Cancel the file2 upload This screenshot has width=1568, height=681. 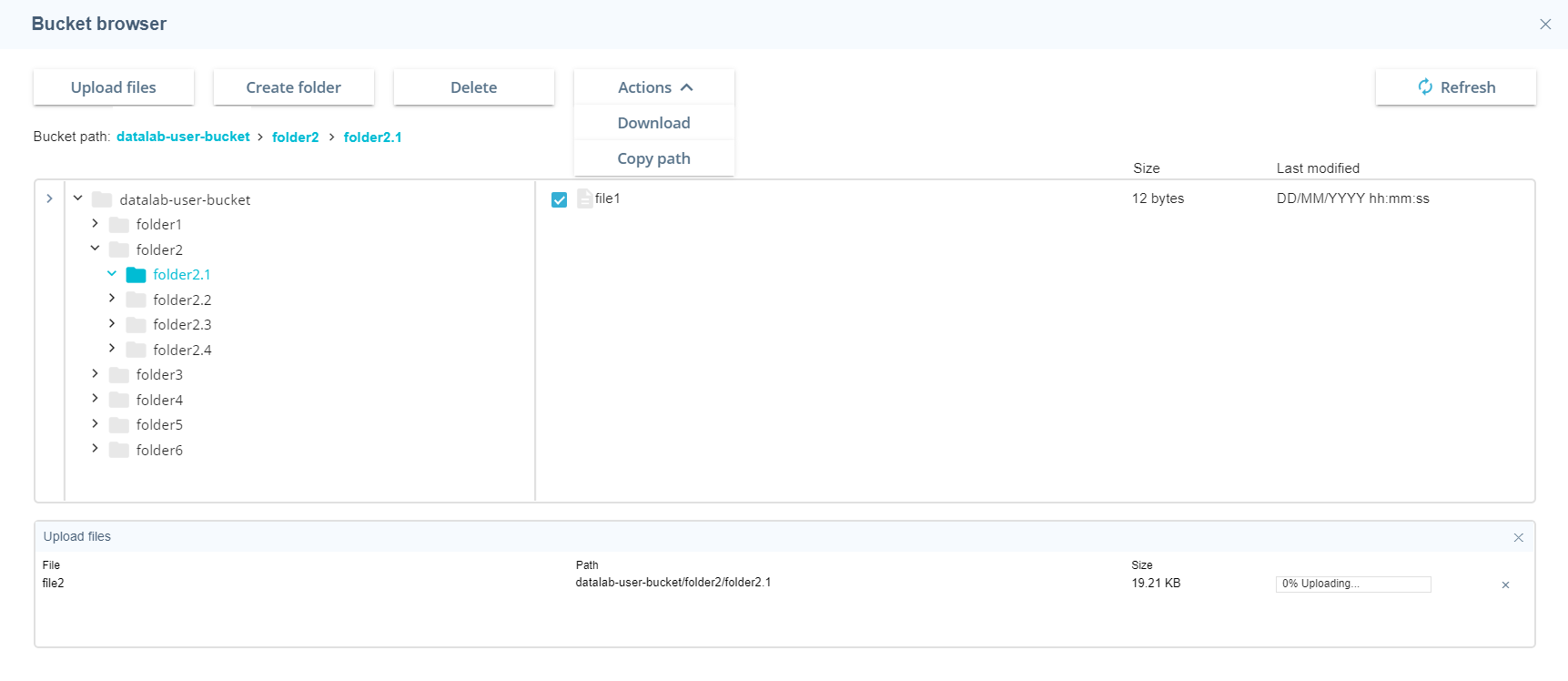pos(1505,585)
